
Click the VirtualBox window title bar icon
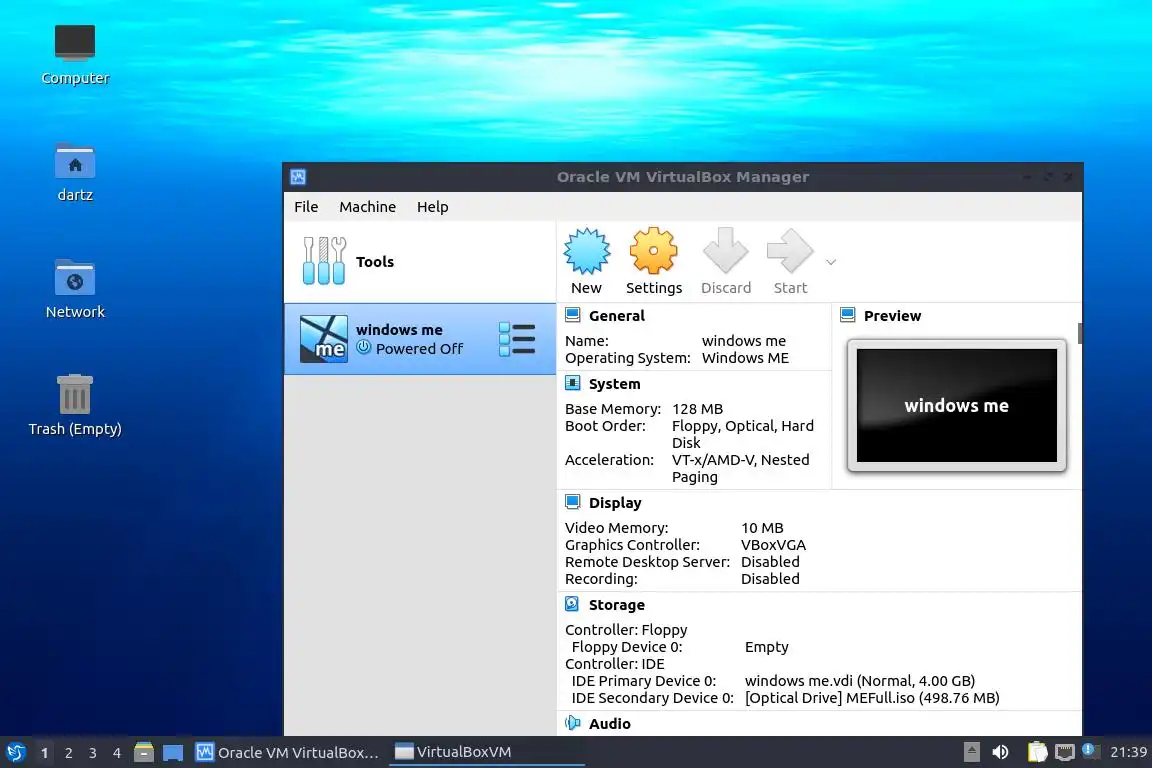pyautogui.click(x=298, y=177)
